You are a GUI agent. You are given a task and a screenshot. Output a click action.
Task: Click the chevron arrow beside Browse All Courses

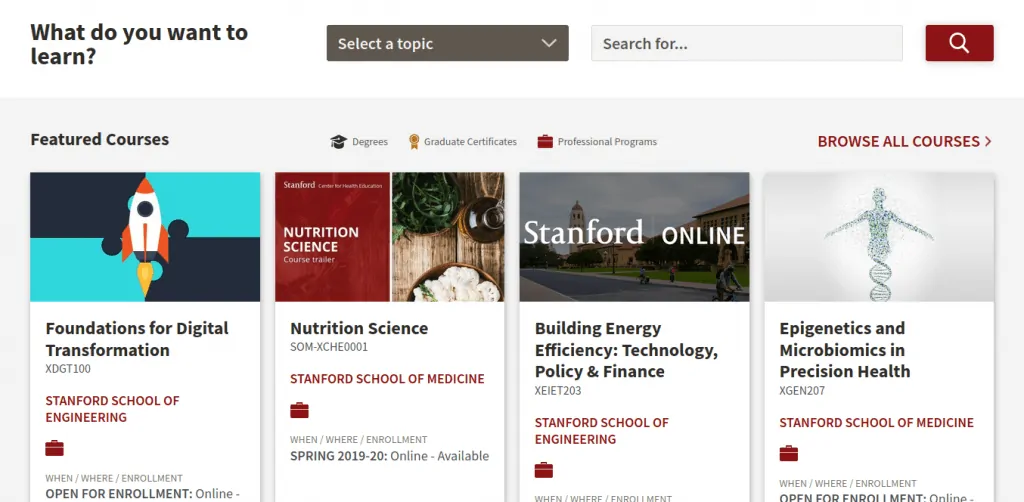pyautogui.click(x=988, y=142)
